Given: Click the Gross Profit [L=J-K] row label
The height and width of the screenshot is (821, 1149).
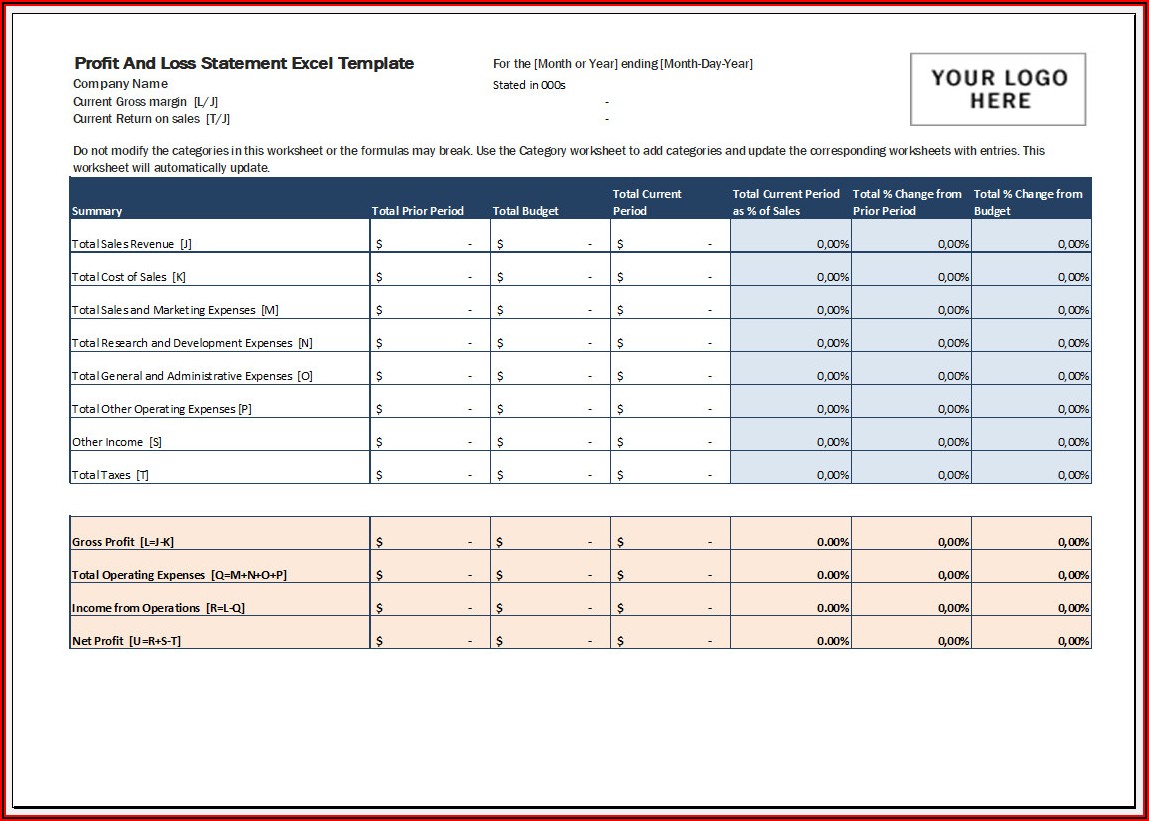Looking at the screenshot, I should 123,542.
